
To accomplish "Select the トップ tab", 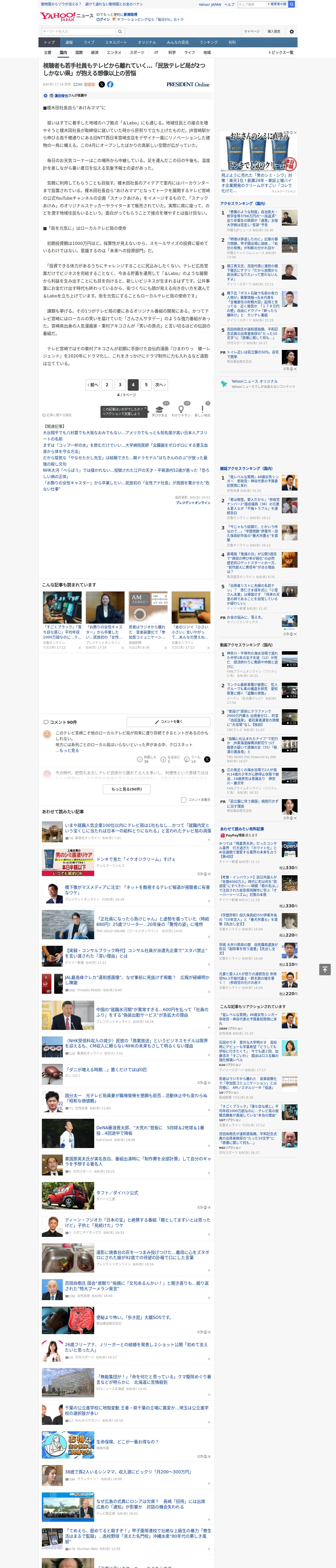I will click(49, 43).
